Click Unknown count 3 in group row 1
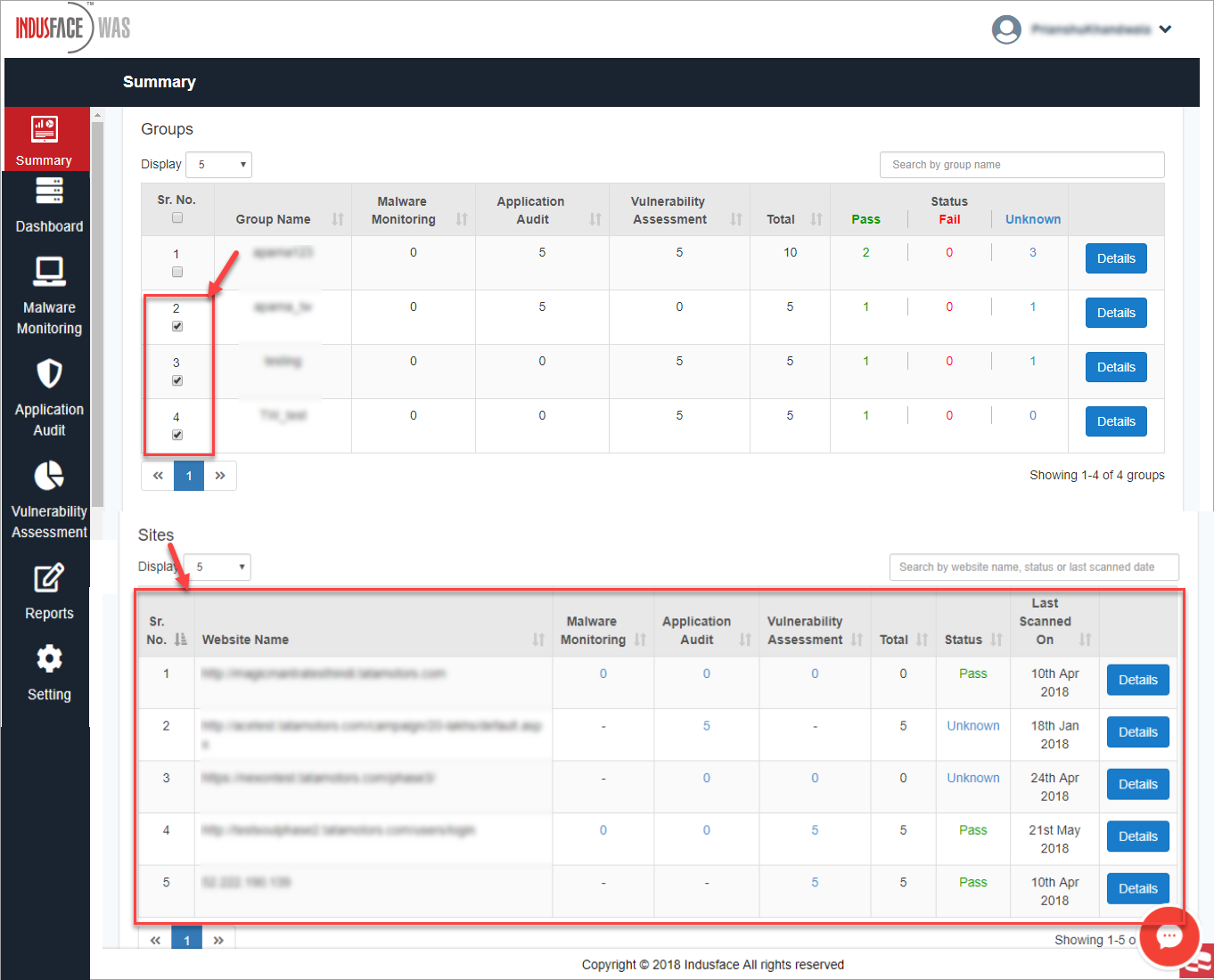The image size is (1214, 980). (x=1033, y=252)
